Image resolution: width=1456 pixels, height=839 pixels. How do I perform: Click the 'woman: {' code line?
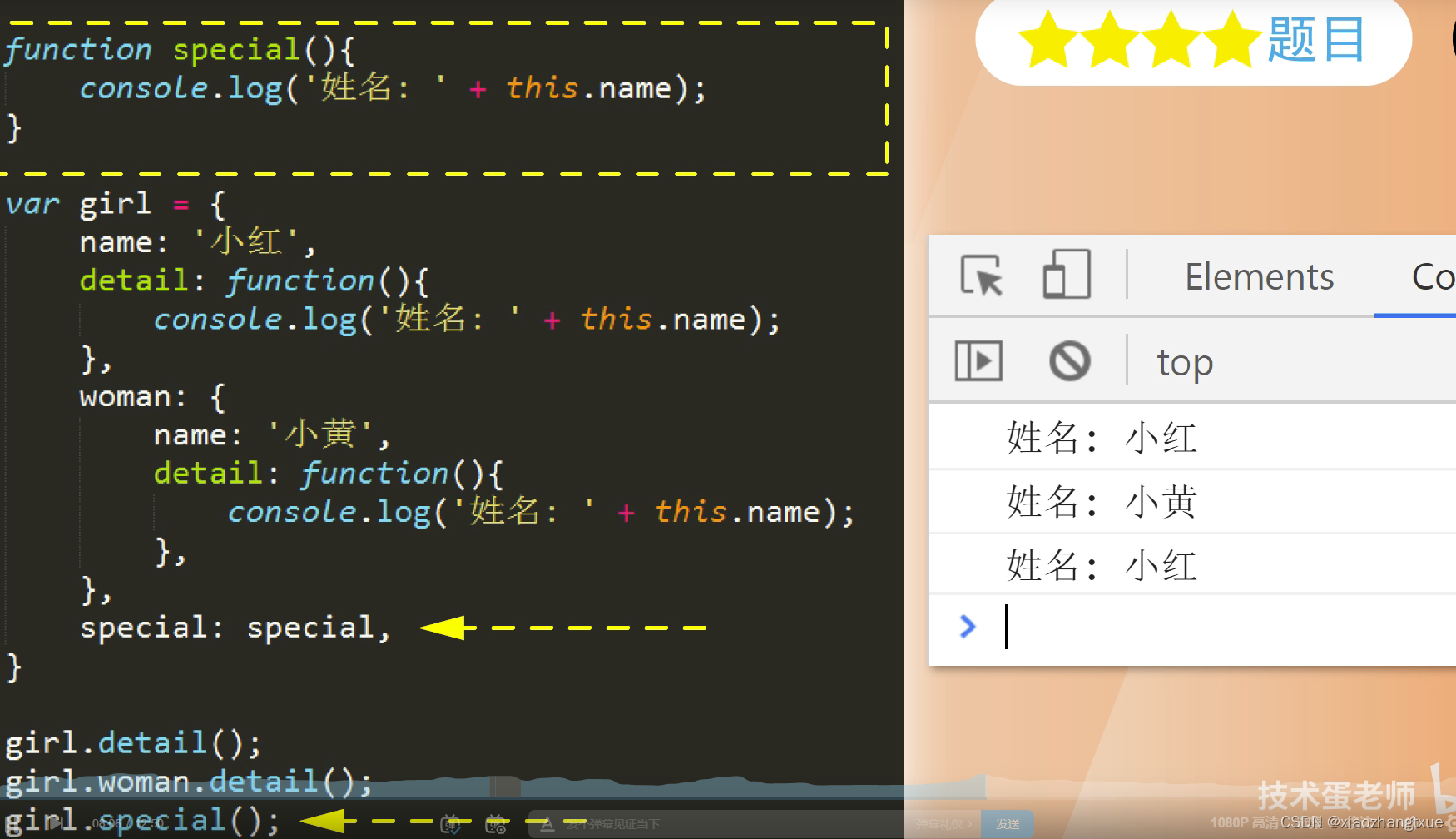[x=152, y=396]
